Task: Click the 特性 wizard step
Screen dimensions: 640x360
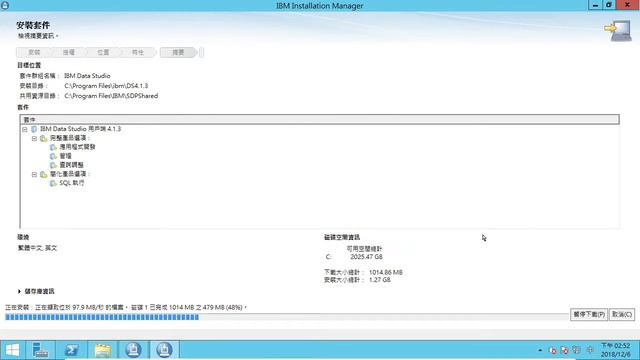Action: (138, 52)
